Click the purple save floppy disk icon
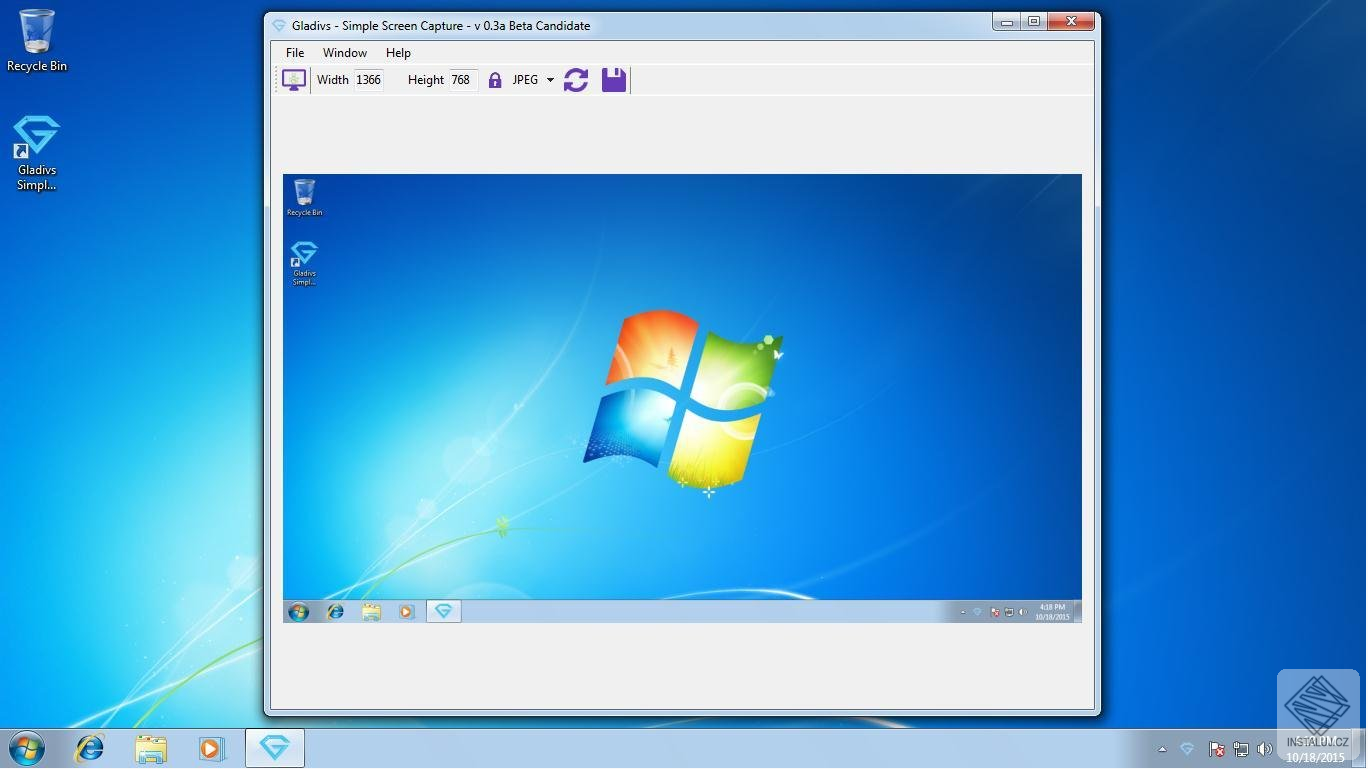Viewport: 1368px width, 769px height. 613,79
